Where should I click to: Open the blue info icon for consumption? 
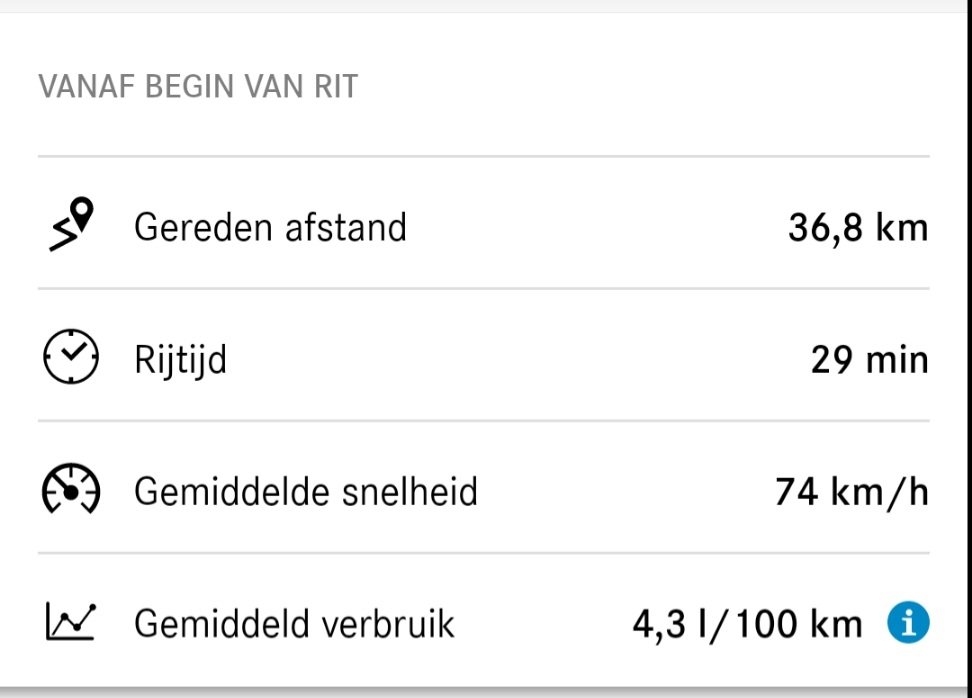click(x=908, y=624)
